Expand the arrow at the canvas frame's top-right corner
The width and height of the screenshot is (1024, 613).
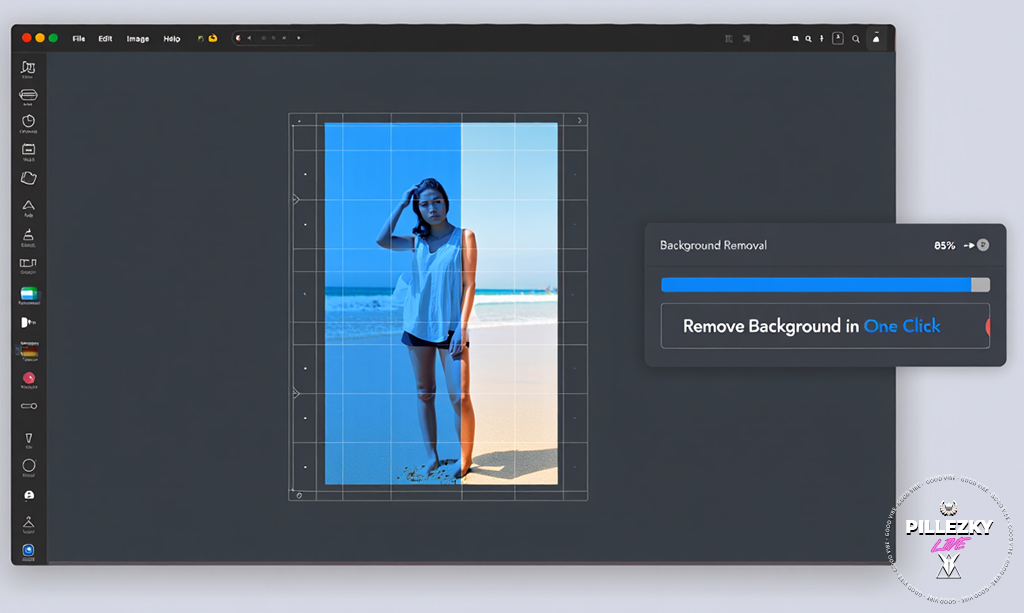(579, 120)
